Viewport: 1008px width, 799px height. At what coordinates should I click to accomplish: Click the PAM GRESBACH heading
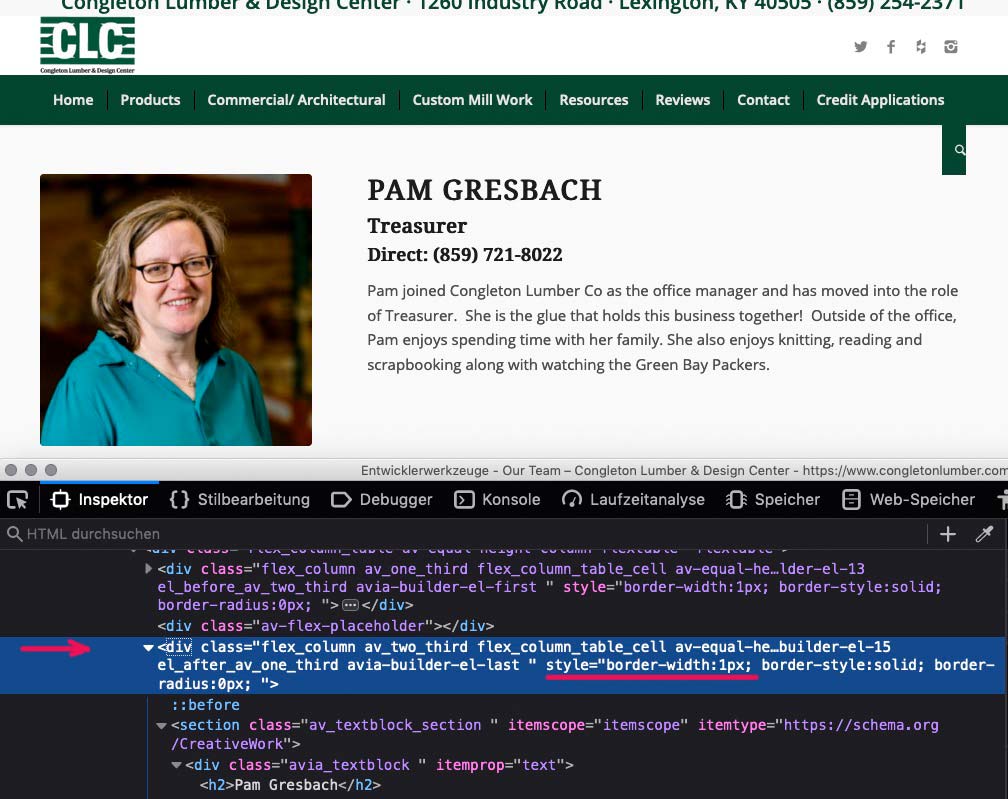[484, 190]
